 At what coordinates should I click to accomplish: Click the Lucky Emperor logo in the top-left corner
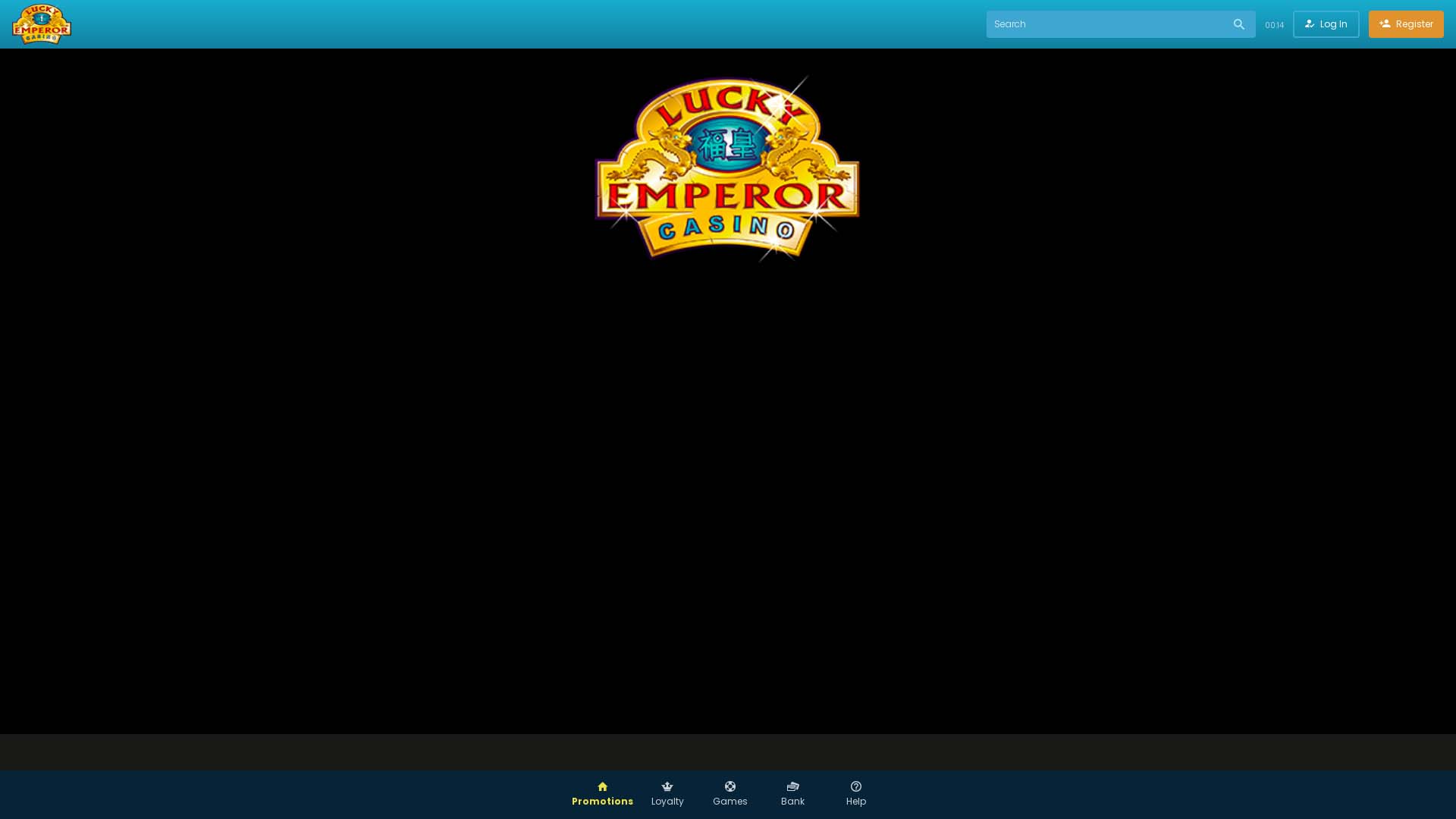click(42, 24)
